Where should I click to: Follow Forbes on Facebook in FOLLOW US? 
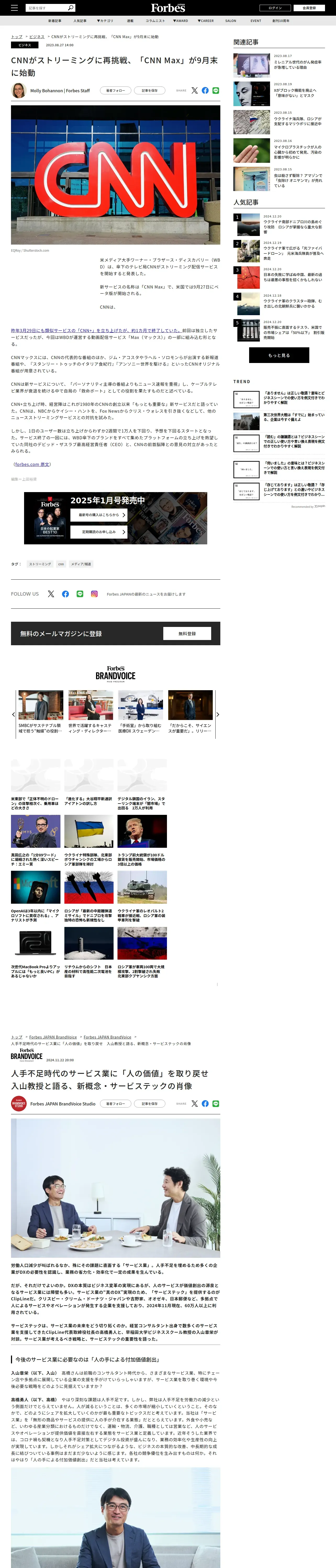tap(65, 594)
